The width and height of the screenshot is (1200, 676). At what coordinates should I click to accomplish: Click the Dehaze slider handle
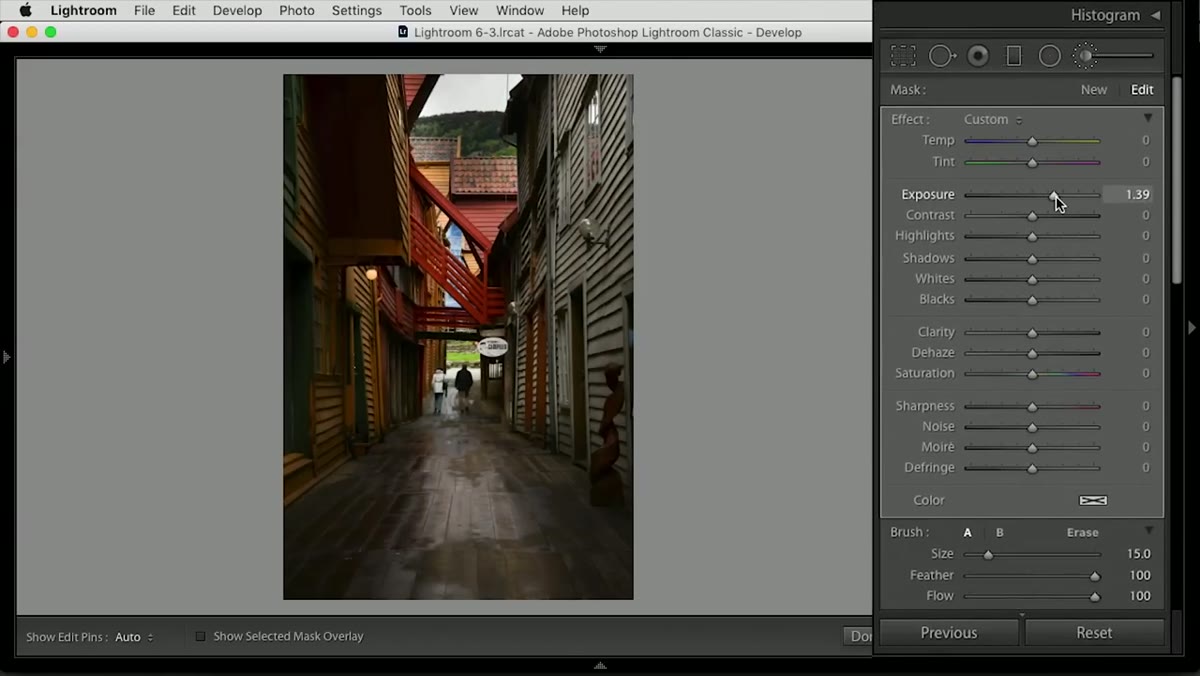[1032, 353]
